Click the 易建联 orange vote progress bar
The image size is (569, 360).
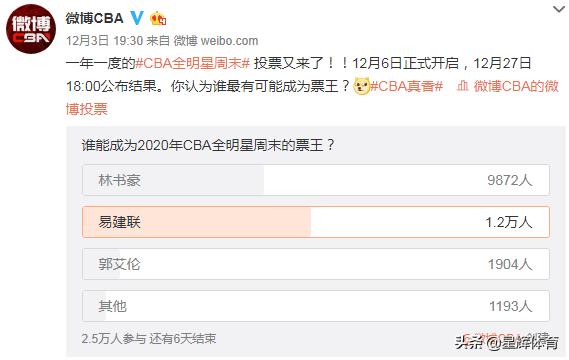tap(196, 222)
